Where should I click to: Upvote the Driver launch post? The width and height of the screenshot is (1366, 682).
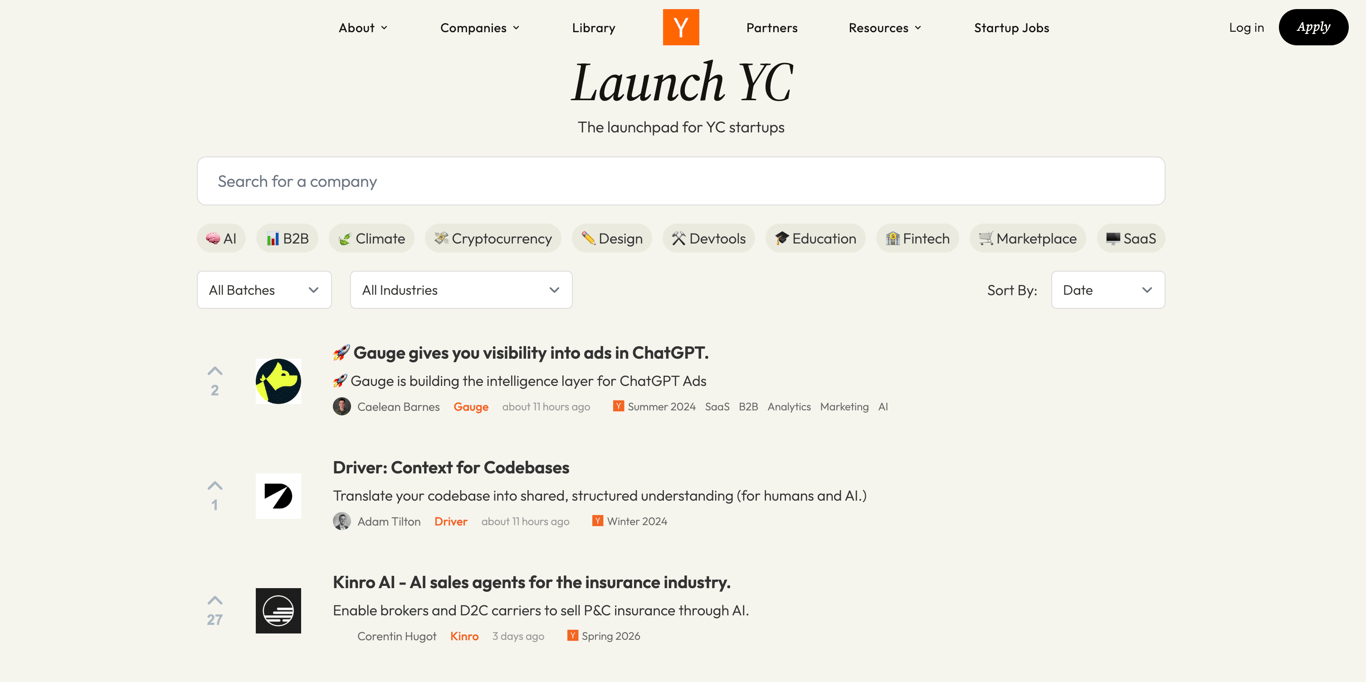215,486
